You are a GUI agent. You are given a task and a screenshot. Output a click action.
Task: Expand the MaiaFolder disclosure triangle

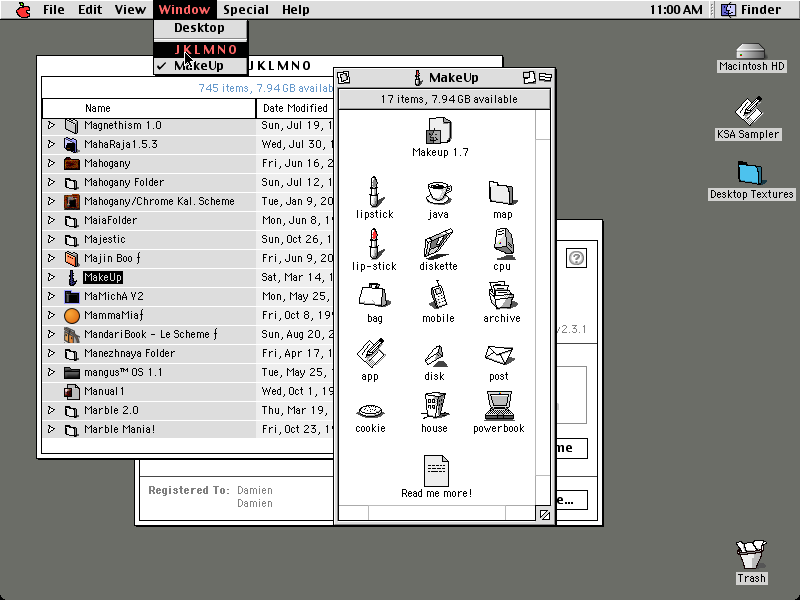pos(51,220)
